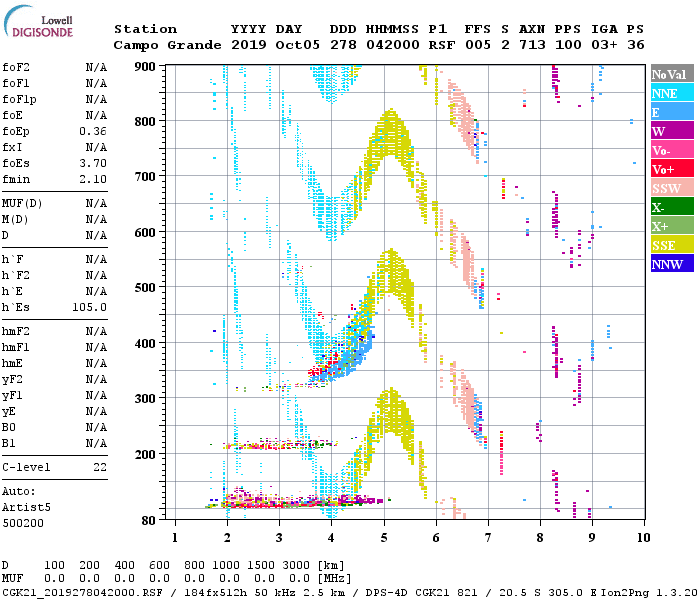Image resolution: width=700 pixels, height=600 pixels.
Task: Select the SSW legend swatch
Action: click(672, 188)
